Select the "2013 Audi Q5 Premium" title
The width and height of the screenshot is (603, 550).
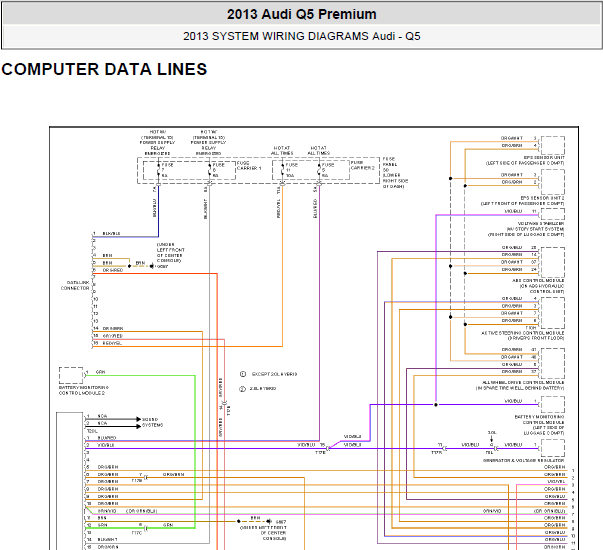302,14
